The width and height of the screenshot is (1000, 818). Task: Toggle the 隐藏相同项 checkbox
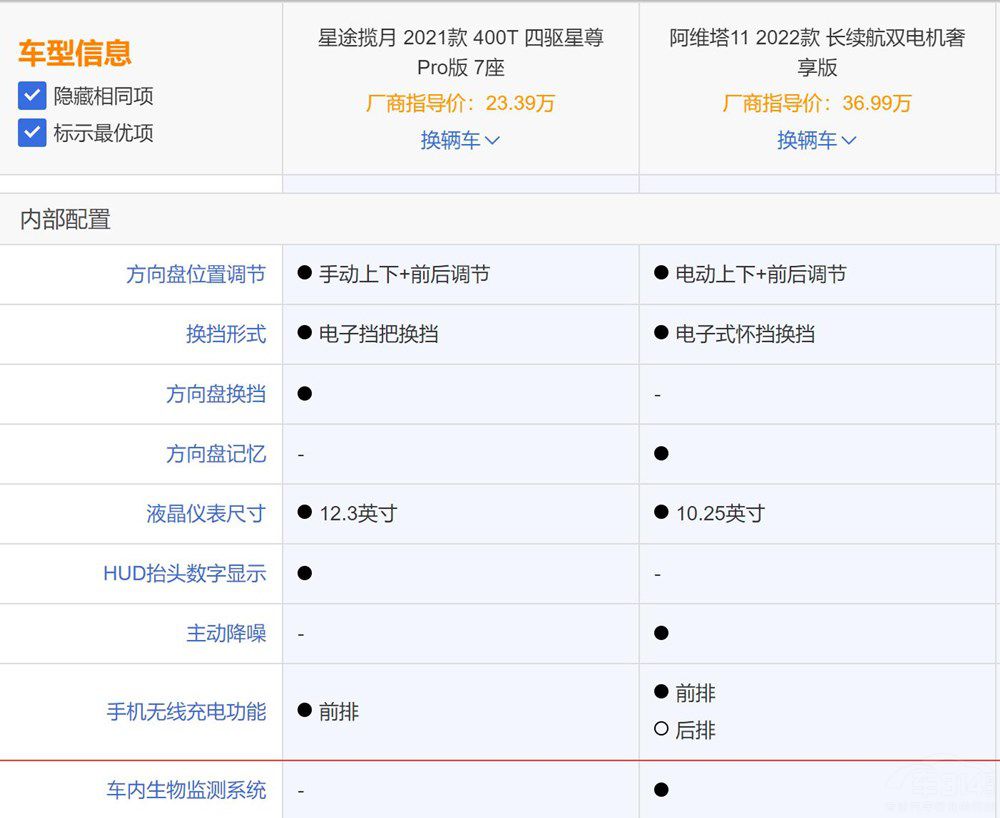point(32,94)
